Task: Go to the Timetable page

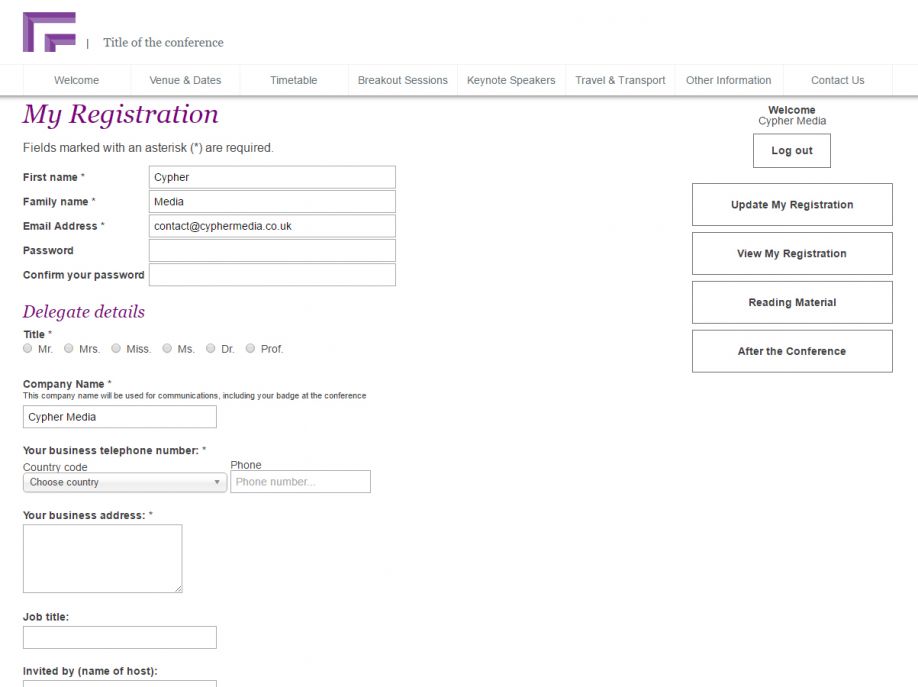Action: coord(293,80)
